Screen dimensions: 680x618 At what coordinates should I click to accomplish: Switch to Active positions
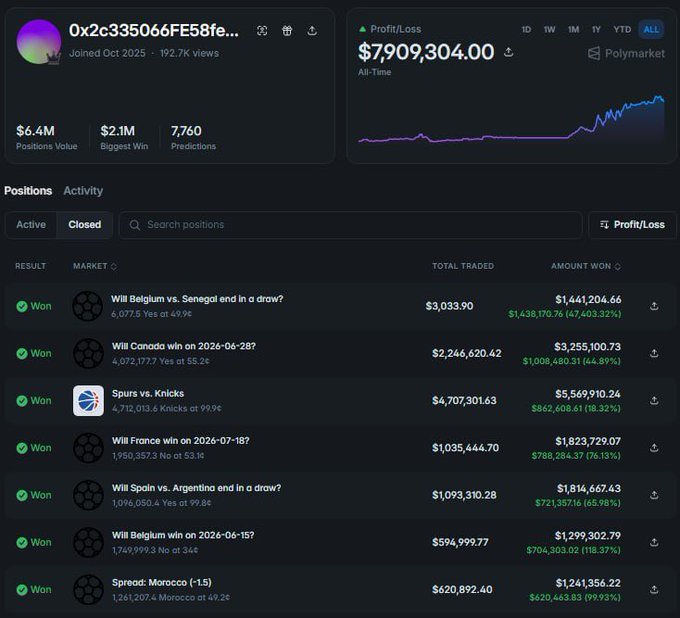tap(31, 225)
